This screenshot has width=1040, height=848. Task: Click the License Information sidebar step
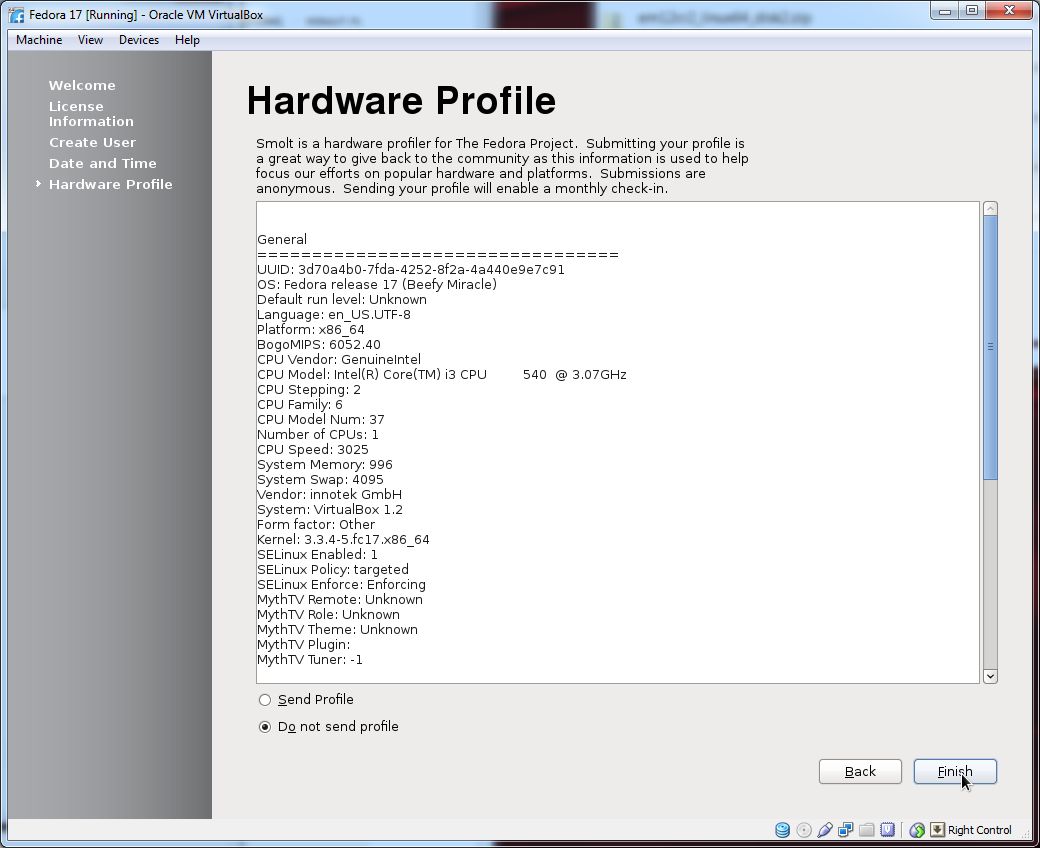[91, 113]
